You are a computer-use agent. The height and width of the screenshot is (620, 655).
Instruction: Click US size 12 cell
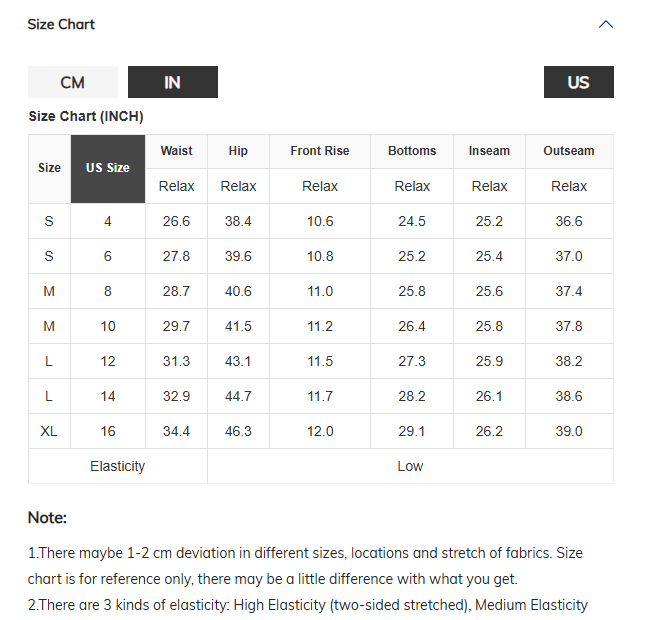click(x=108, y=361)
